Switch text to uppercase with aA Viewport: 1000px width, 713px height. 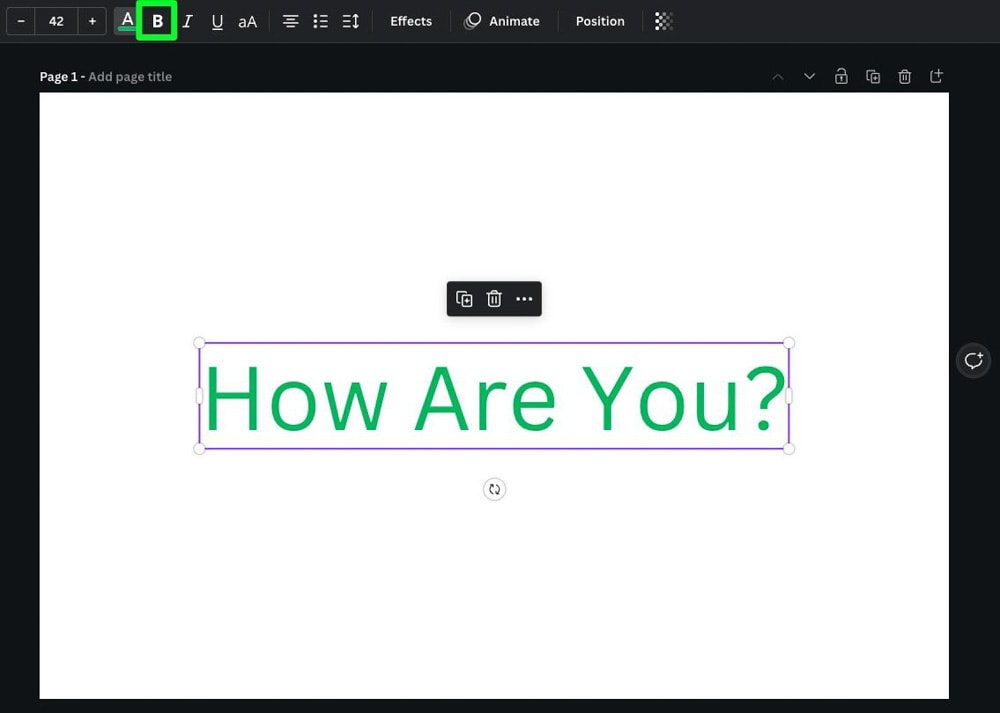[247, 21]
